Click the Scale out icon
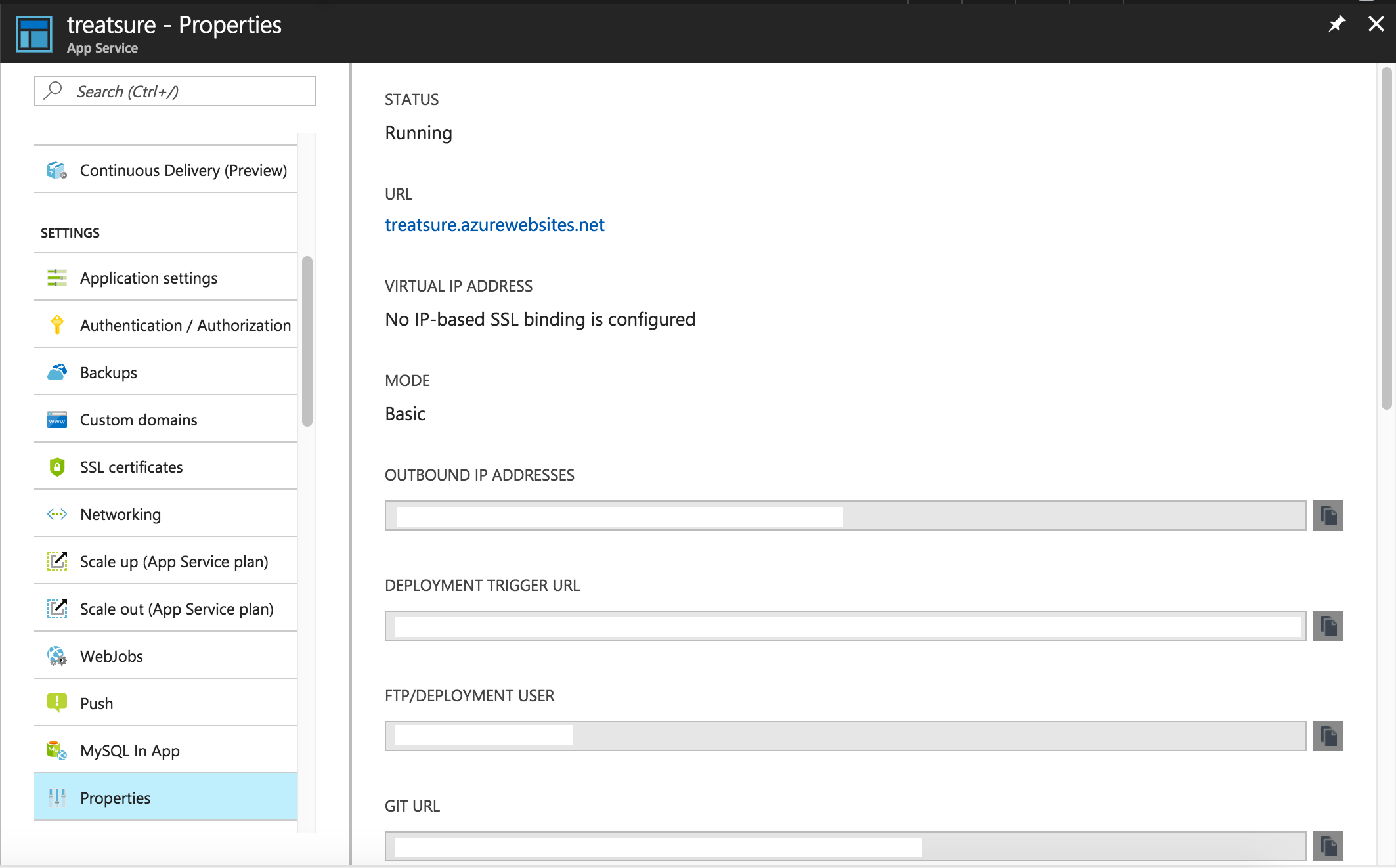Viewport: 1396px width, 868px height. [x=57, y=609]
